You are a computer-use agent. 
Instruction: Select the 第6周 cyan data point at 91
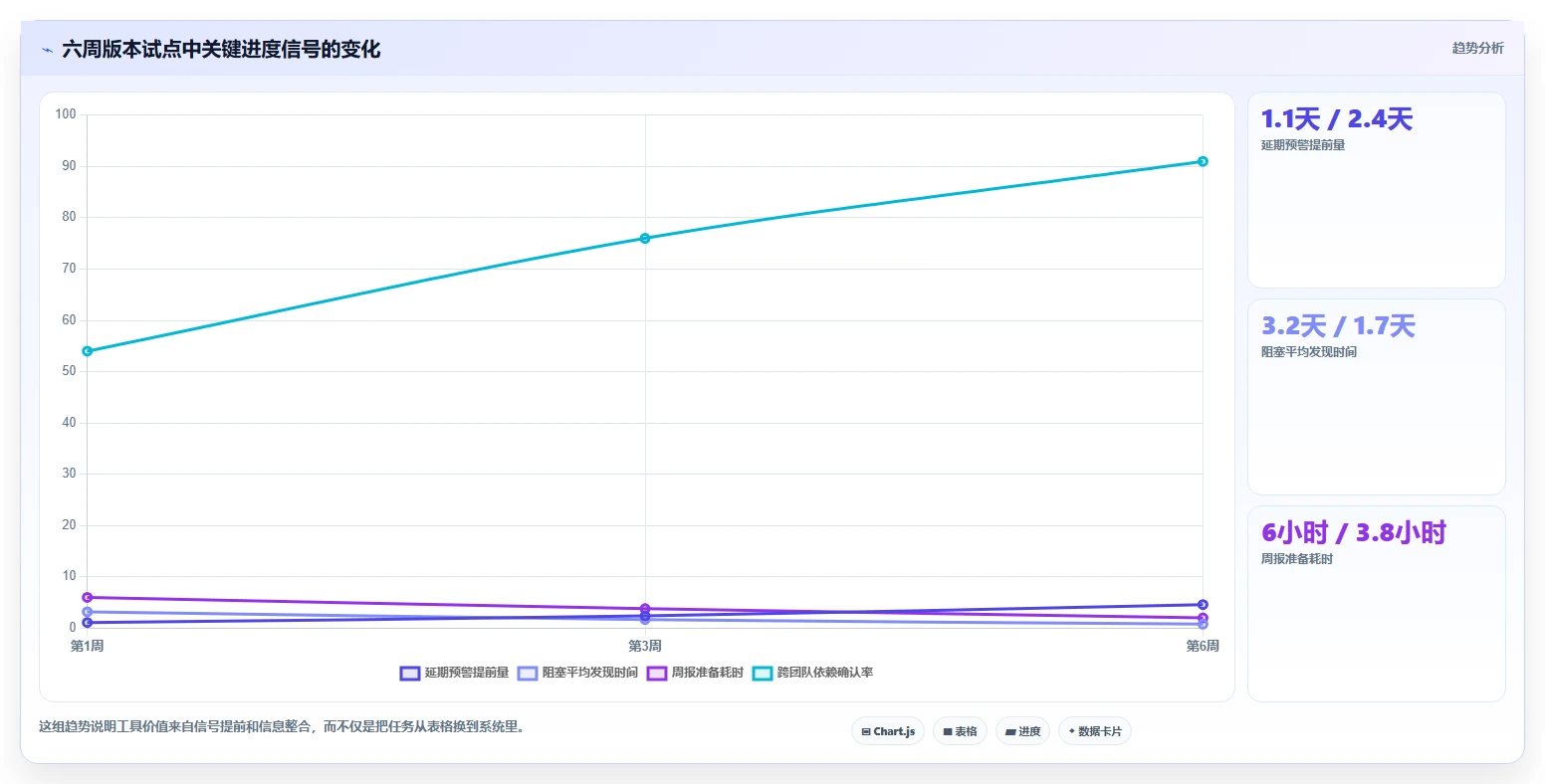[1203, 161]
